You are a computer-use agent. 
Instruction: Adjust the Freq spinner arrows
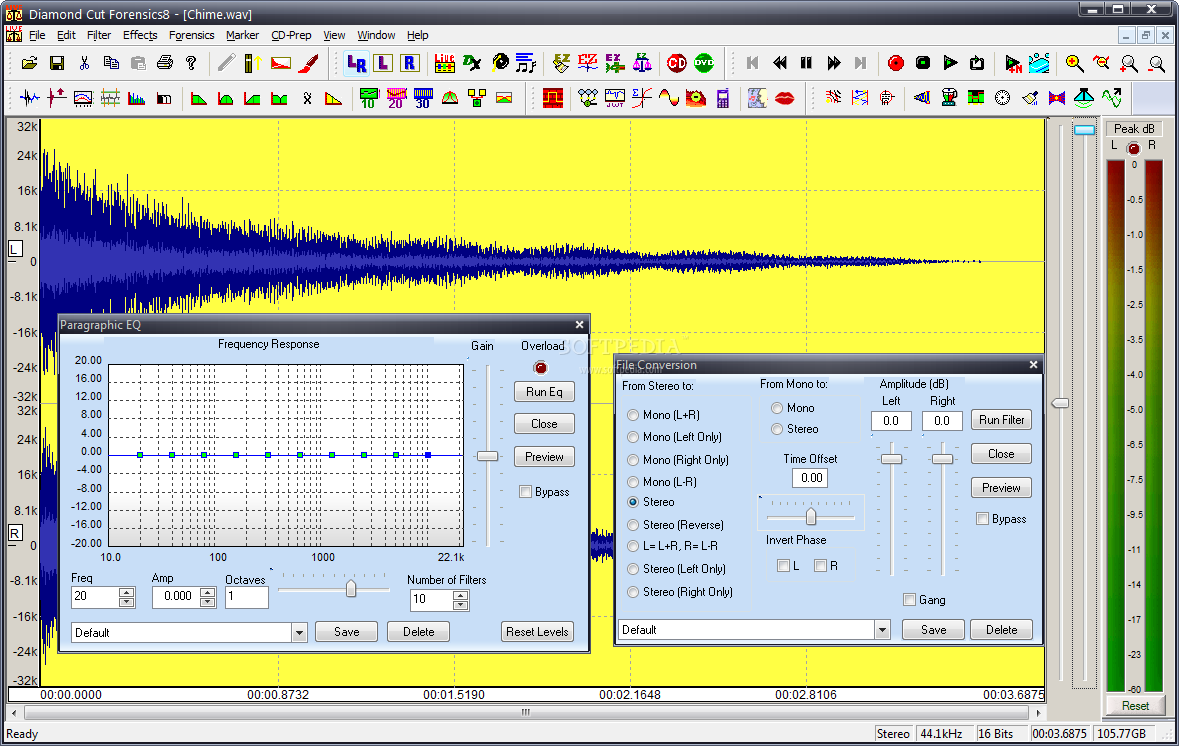(x=126, y=597)
